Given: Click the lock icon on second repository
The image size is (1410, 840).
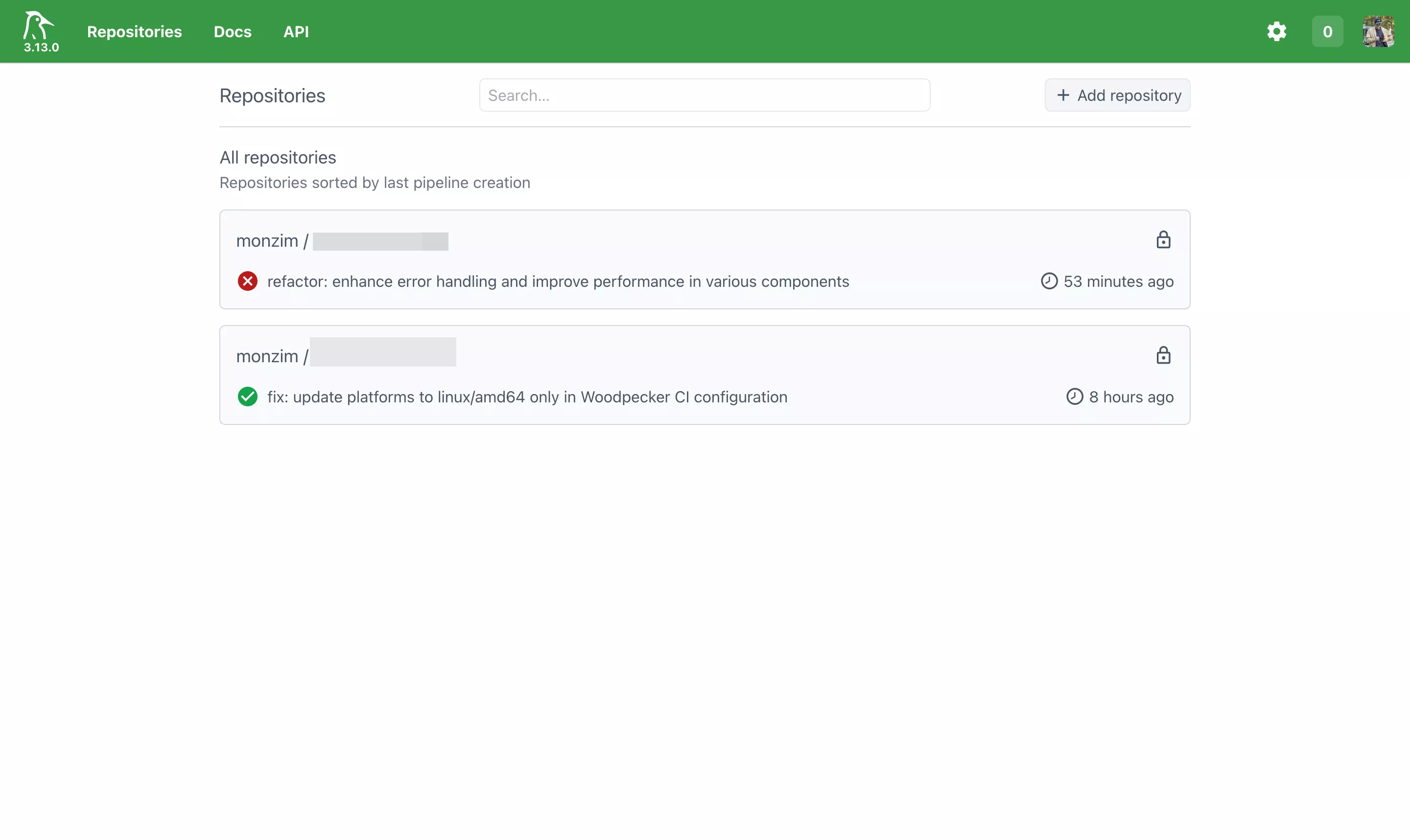Looking at the screenshot, I should [x=1163, y=355].
